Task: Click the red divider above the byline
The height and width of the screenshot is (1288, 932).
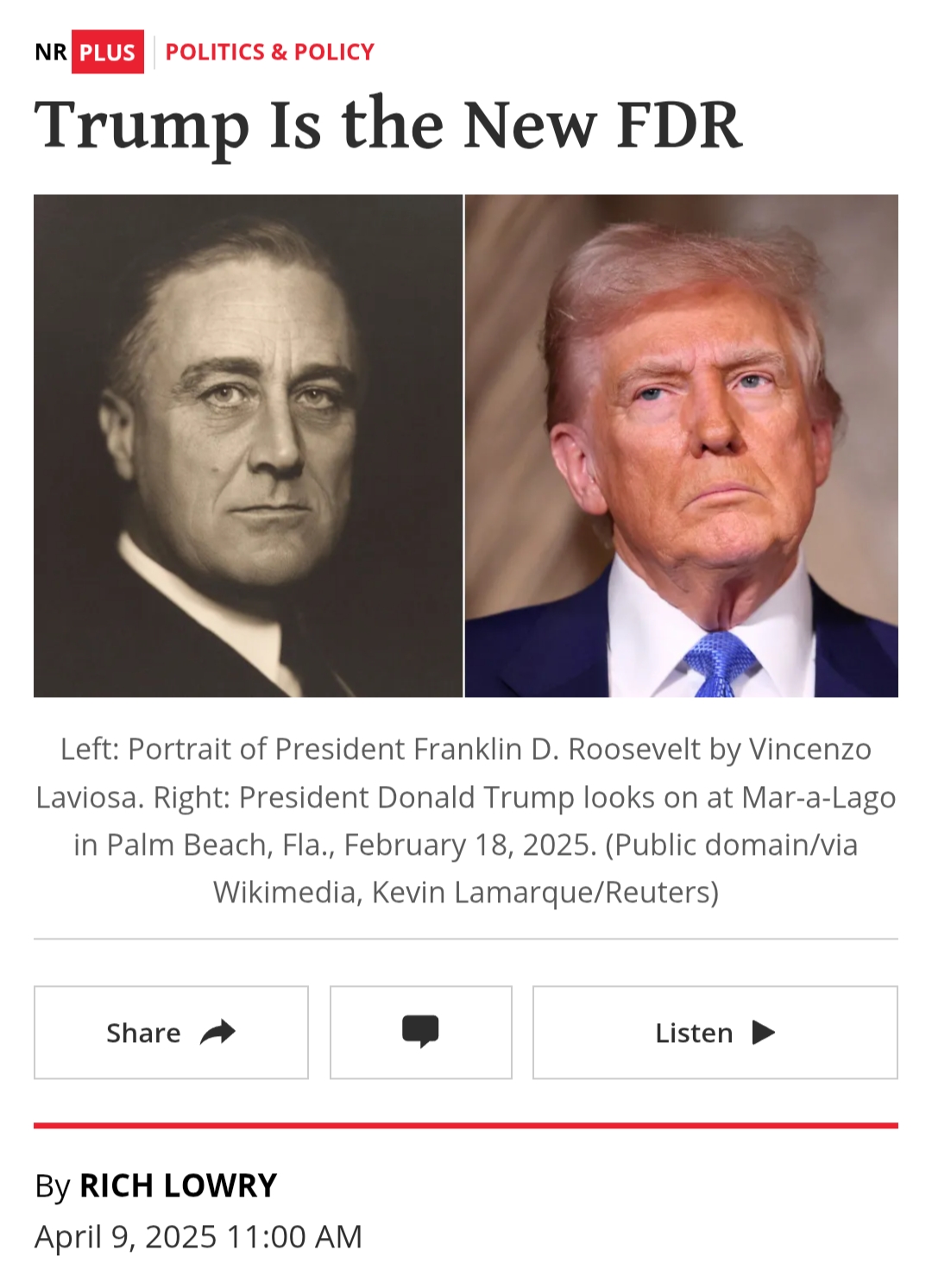Action: [466, 1125]
